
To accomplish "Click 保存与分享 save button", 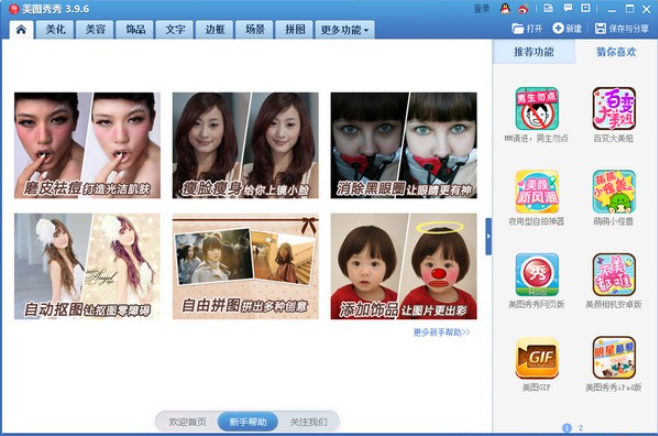I will 622,29.
